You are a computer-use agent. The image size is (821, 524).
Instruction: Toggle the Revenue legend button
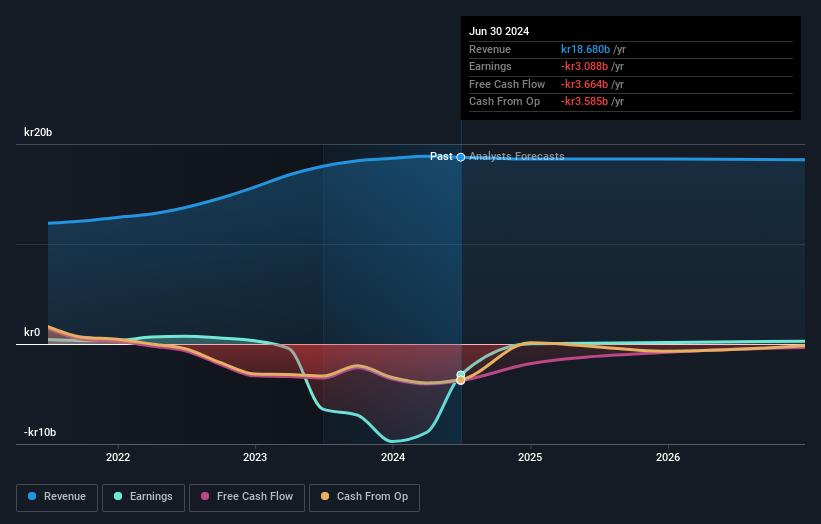pos(57,497)
